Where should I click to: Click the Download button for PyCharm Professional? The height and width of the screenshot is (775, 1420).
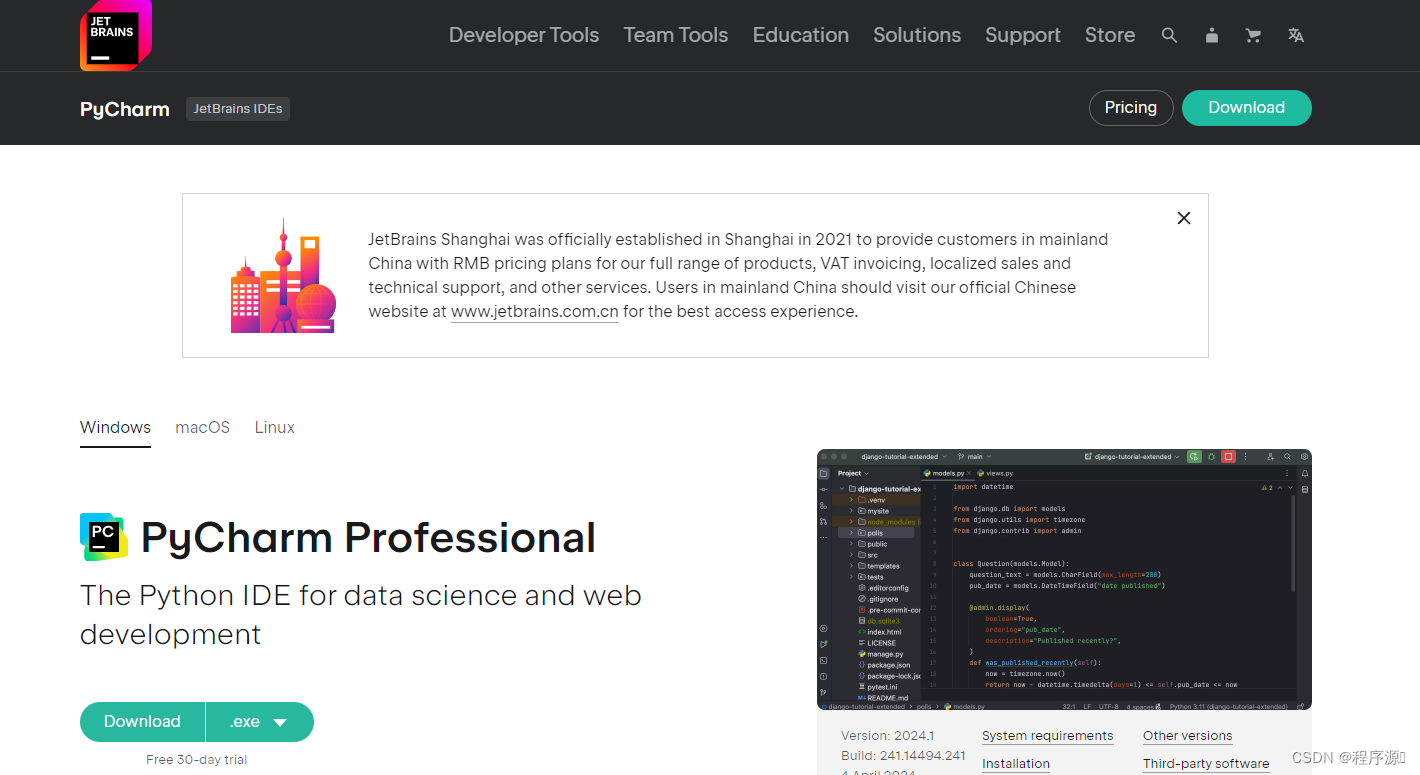click(142, 722)
